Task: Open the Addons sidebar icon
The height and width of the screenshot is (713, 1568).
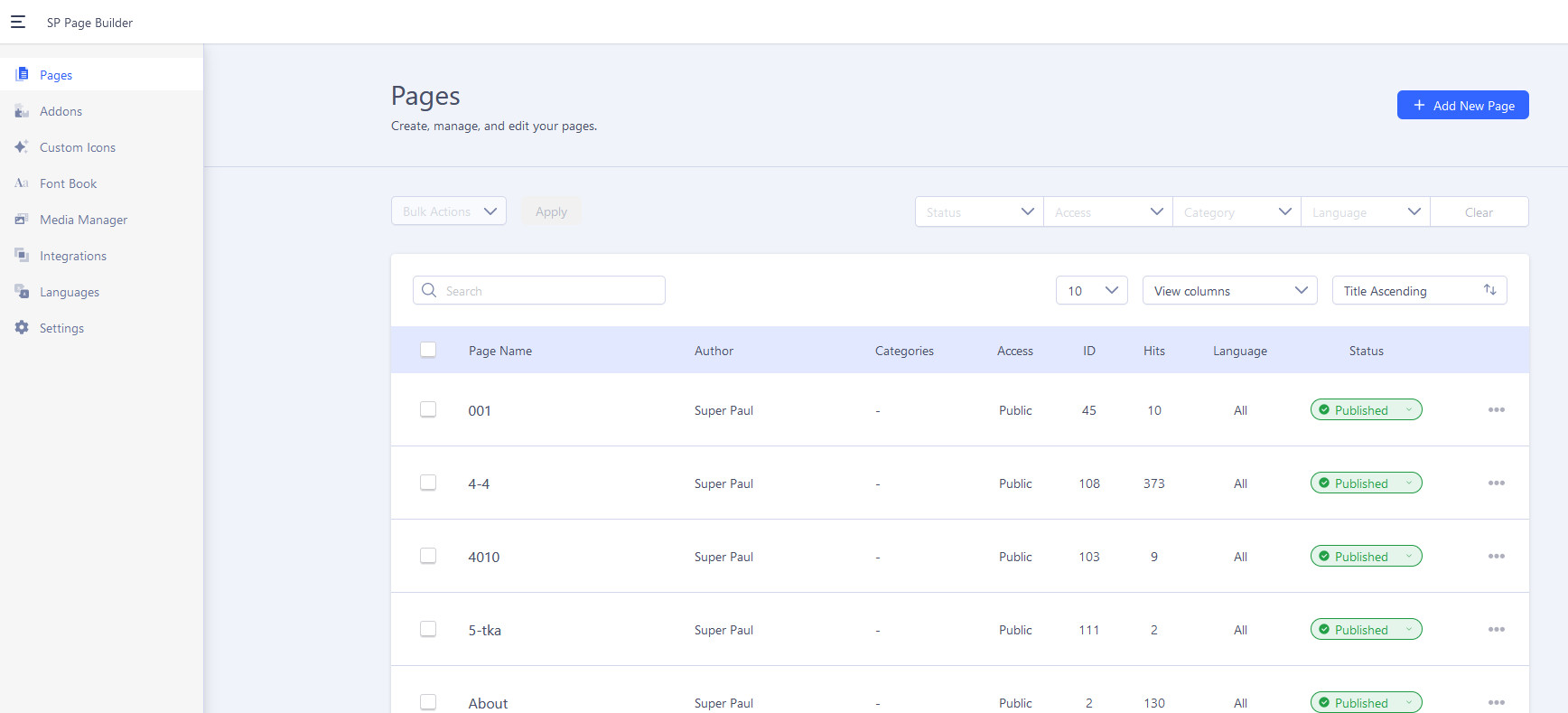Action: (x=22, y=111)
